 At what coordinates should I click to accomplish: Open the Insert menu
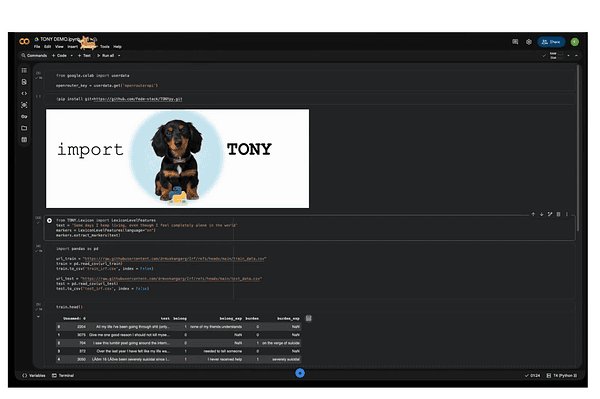(x=73, y=47)
